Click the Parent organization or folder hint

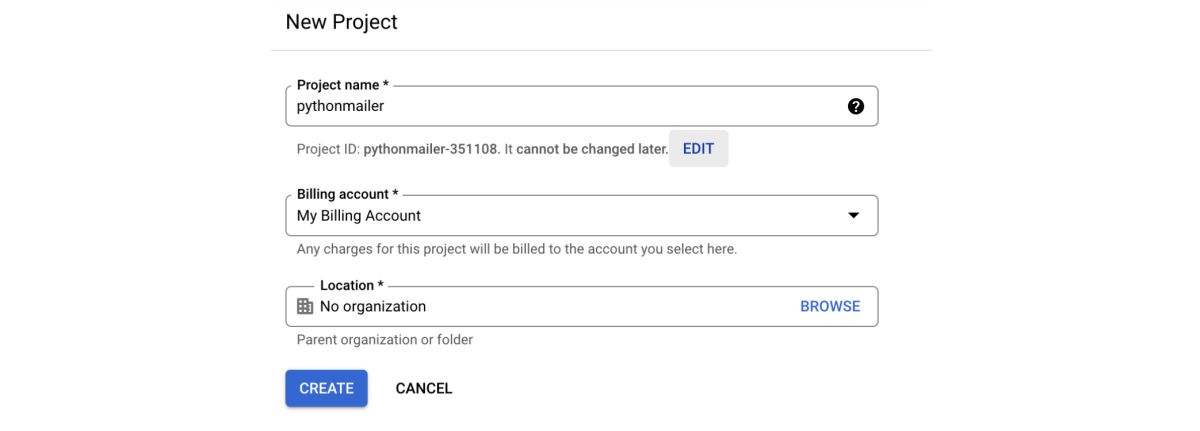(384, 340)
